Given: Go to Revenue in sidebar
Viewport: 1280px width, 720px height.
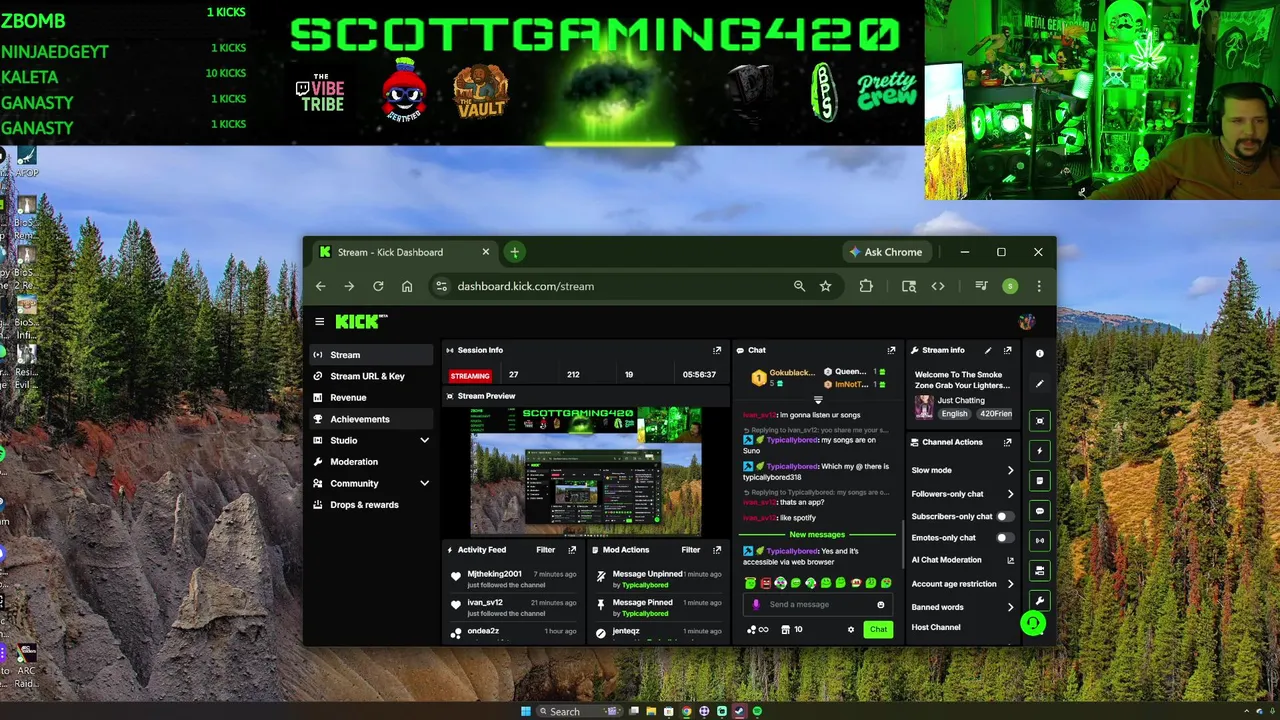Looking at the screenshot, I should pyautogui.click(x=371, y=397).
